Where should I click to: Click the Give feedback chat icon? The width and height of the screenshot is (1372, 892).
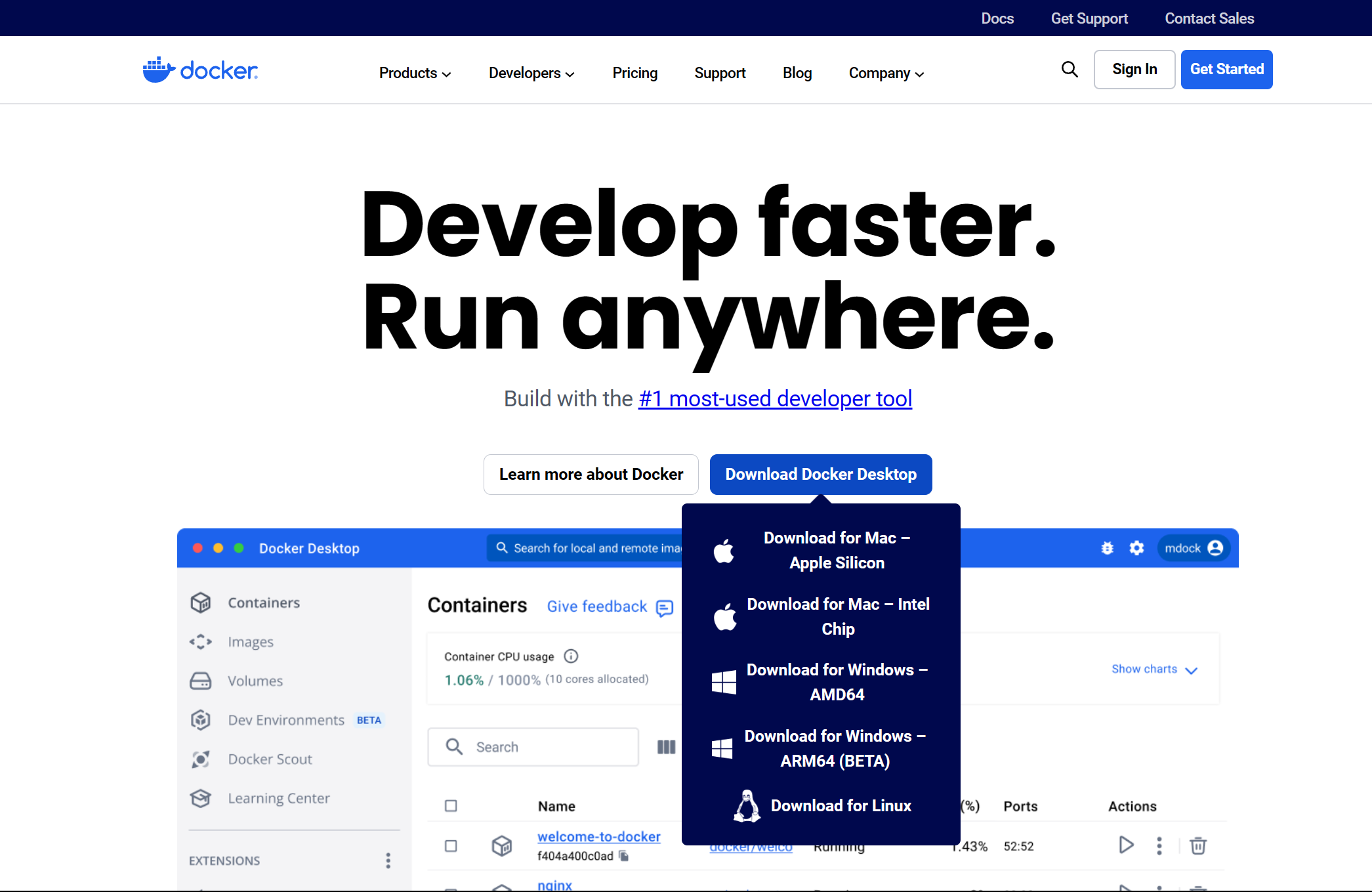pyautogui.click(x=665, y=608)
